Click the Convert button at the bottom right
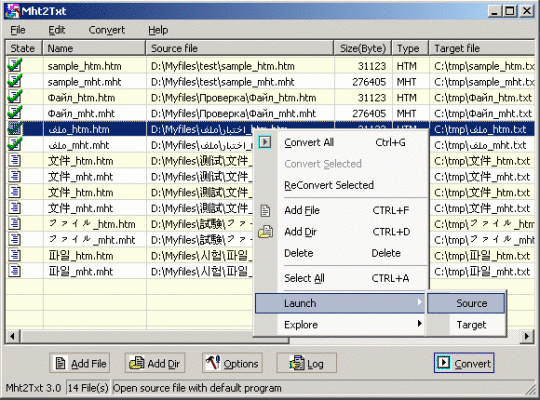540x400 pixels. [464, 363]
